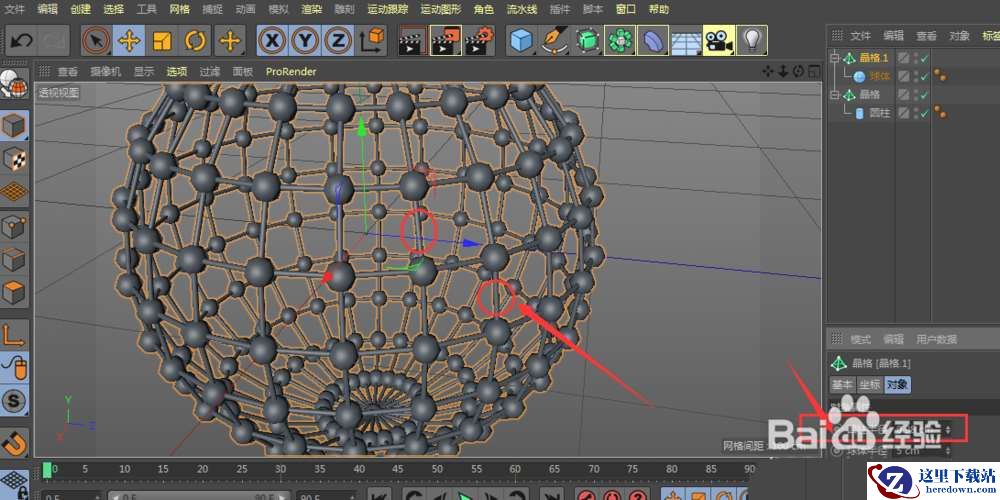Click the locked workplane grid icon
Viewport: 1000px width, 500px height.
(x=14, y=485)
